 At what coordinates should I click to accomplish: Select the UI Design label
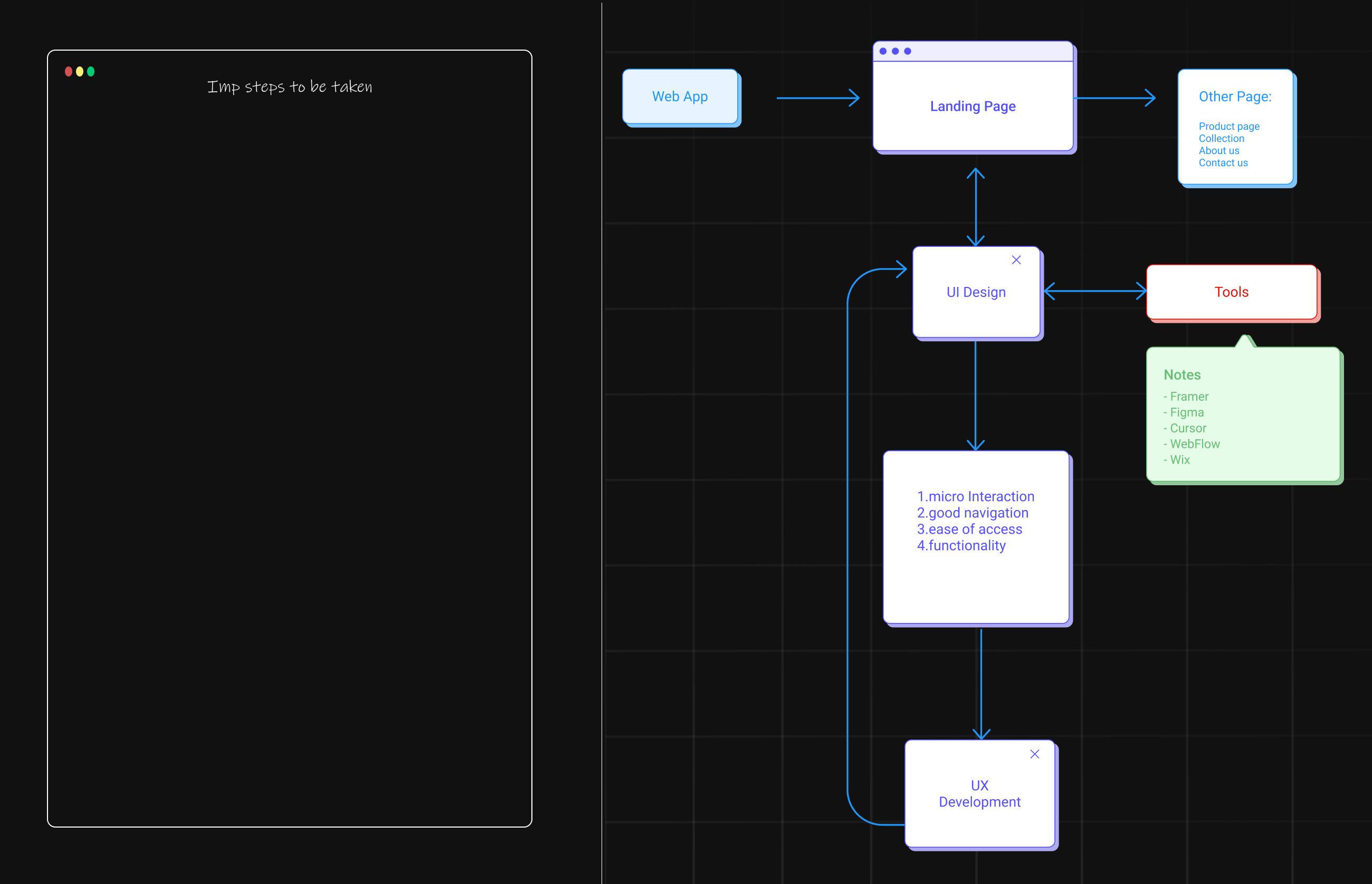pyautogui.click(x=976, y=292)
